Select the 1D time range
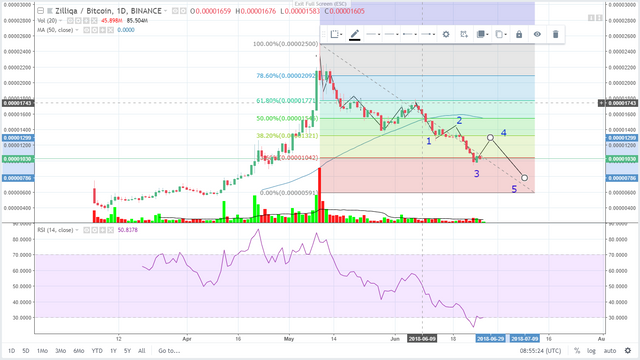The height and width of the screenshot is (360, 640). click(x=11, y=351)
